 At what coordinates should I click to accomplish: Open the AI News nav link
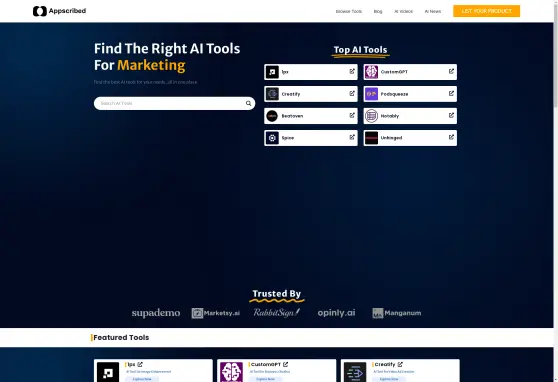click(x=433, y=11)
